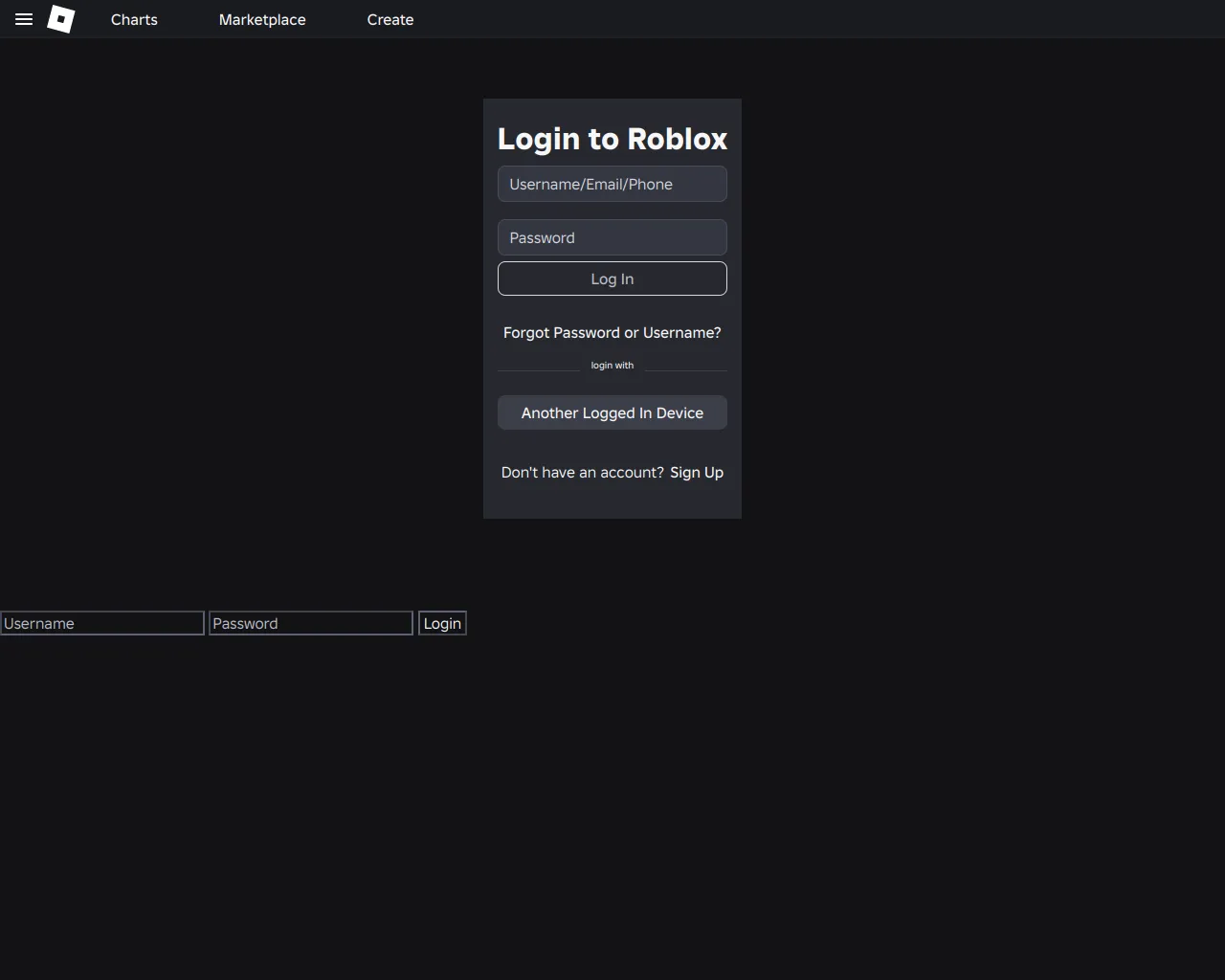Focus the bottom Password input box
This screenshot has height=980, width=1225.
pos(311,623)
